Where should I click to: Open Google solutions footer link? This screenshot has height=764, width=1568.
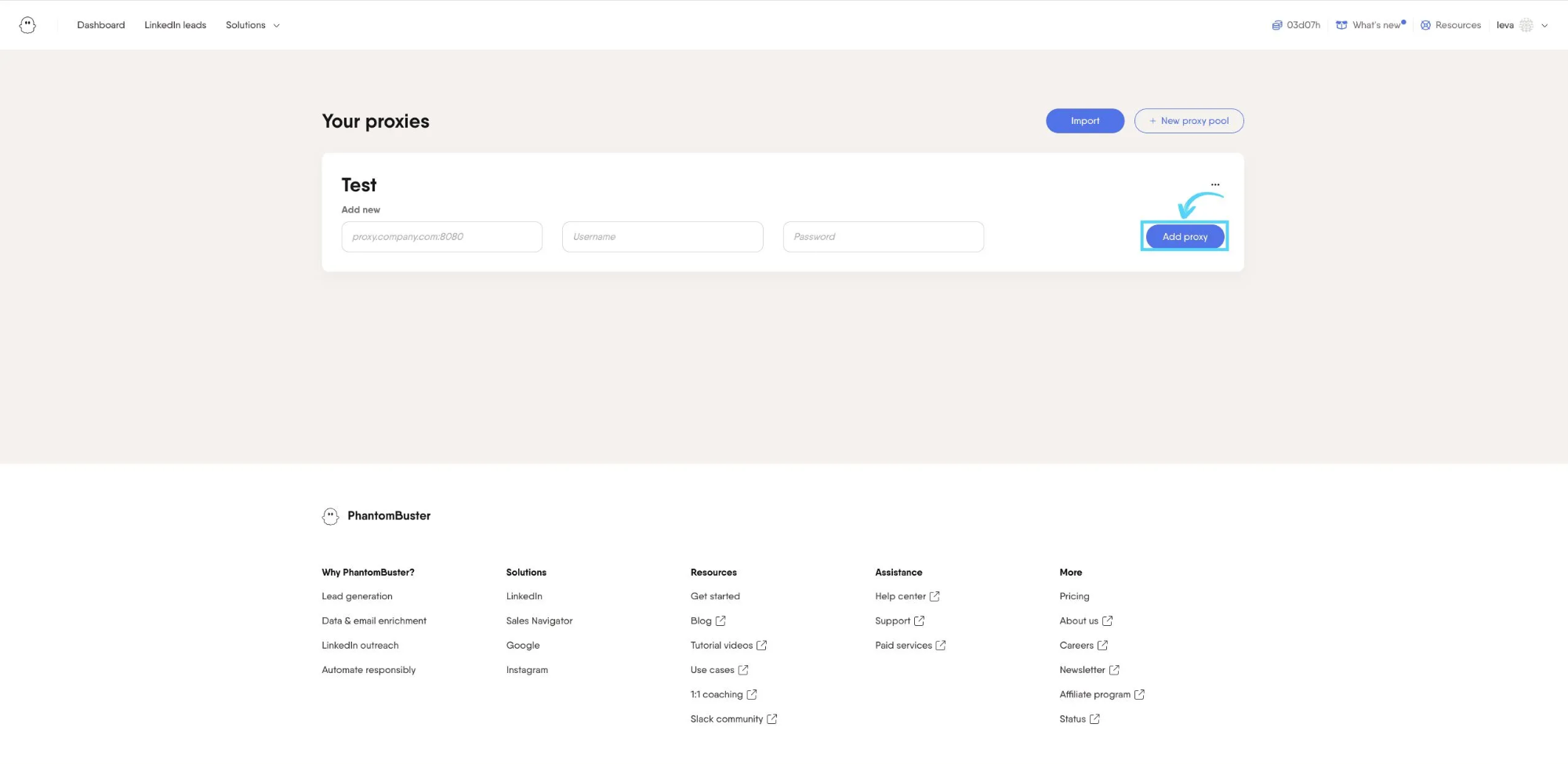tap(523, 646)
